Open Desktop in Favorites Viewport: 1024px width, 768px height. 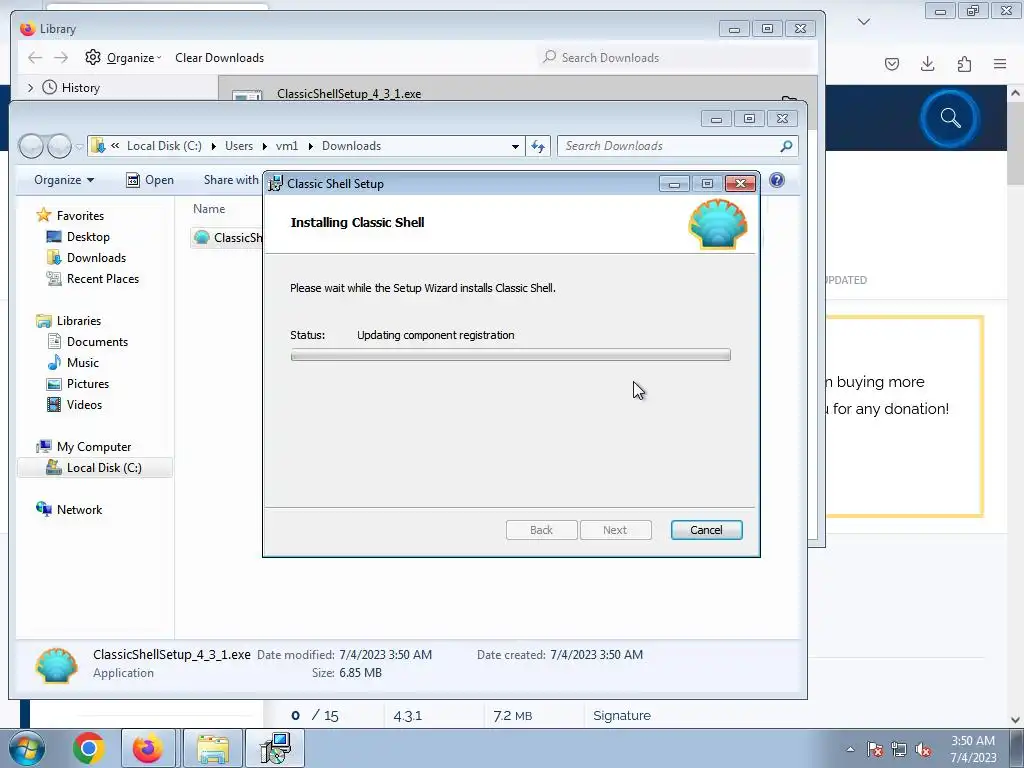88,236
